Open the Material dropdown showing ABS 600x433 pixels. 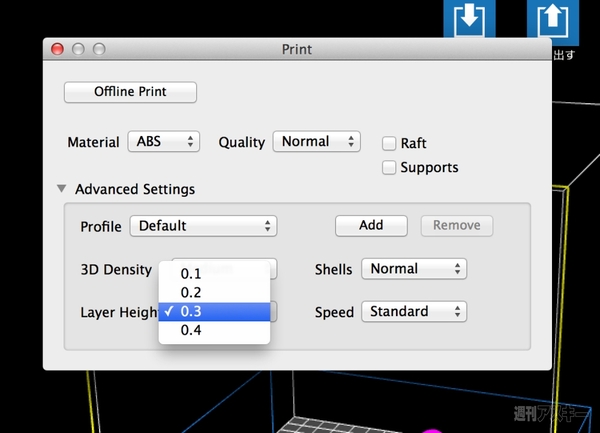[164, 142]
